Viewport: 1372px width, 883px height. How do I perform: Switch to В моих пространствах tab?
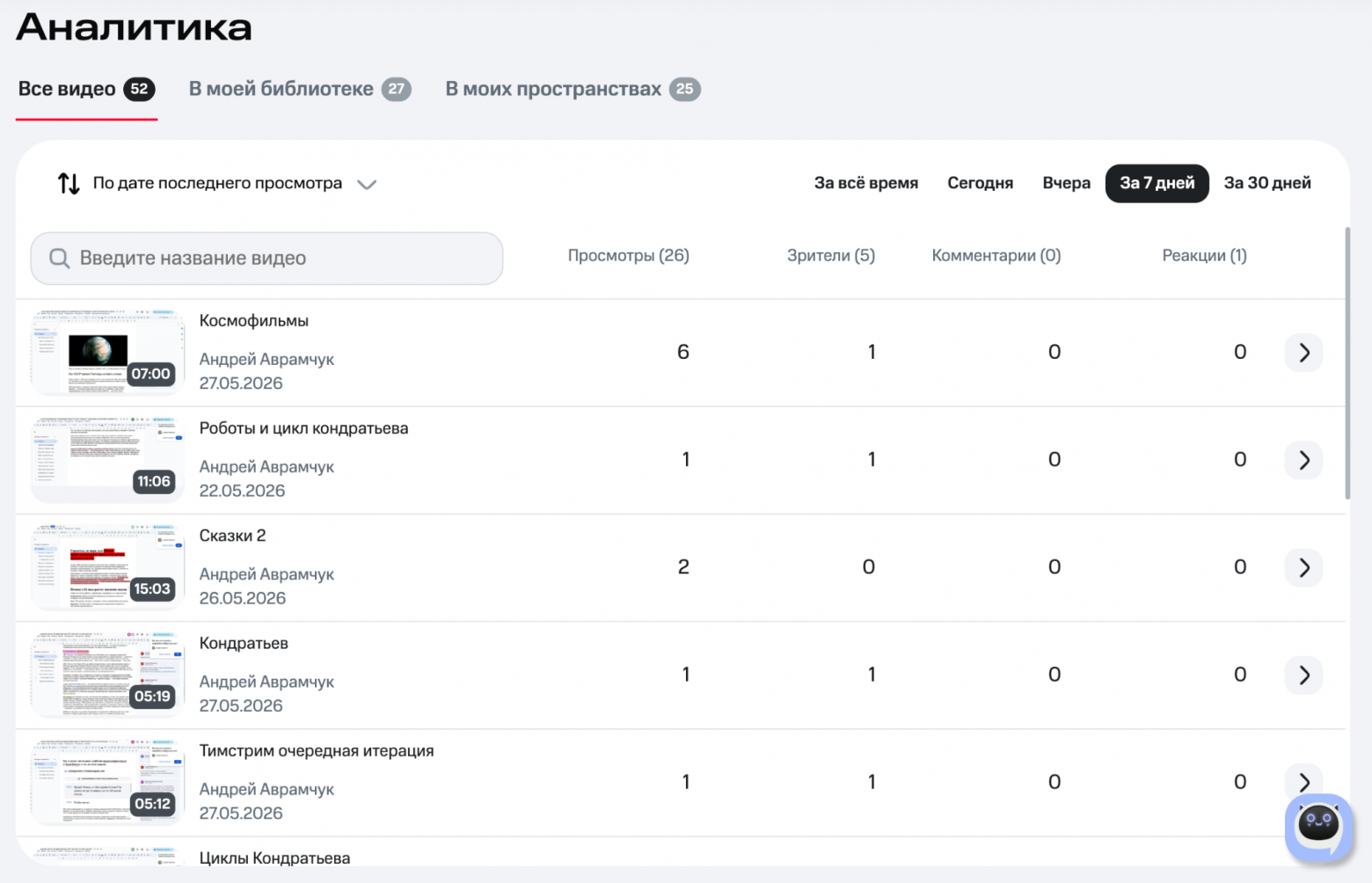click(x=573, y=89)
